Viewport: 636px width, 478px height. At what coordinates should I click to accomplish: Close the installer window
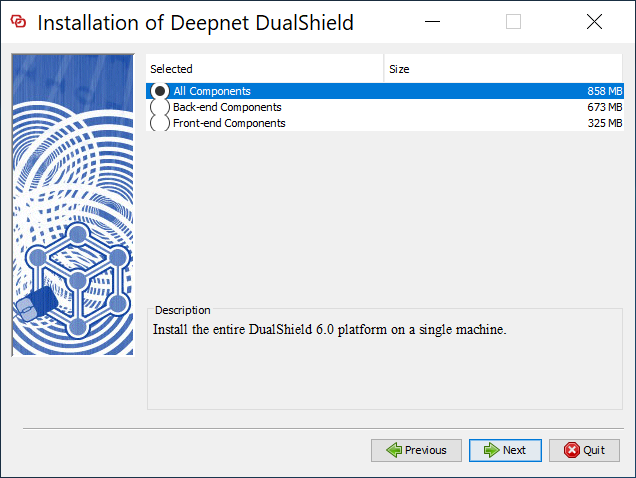(x=594, y=22)
